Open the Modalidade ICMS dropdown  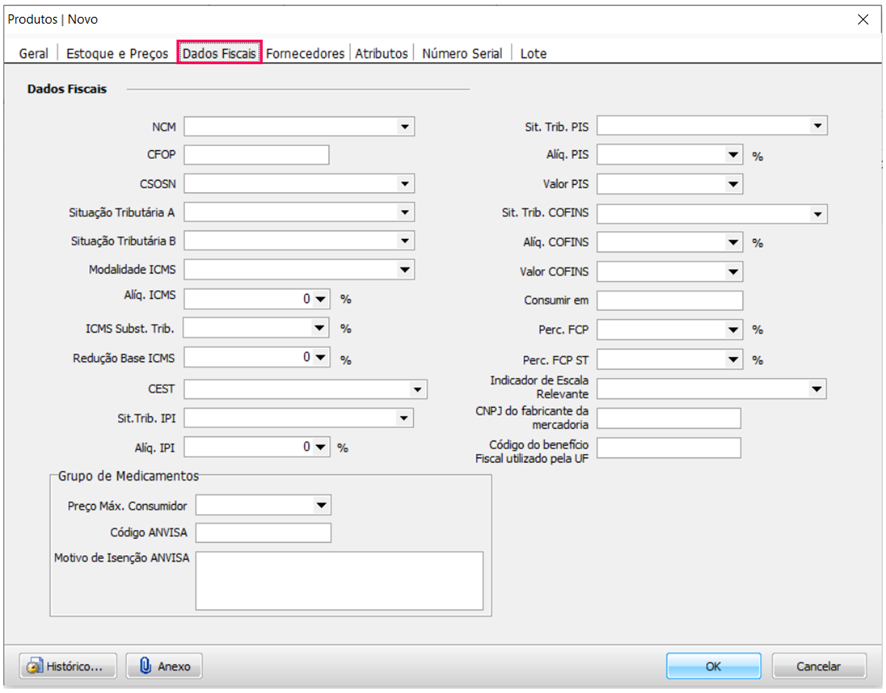point(405,270)
